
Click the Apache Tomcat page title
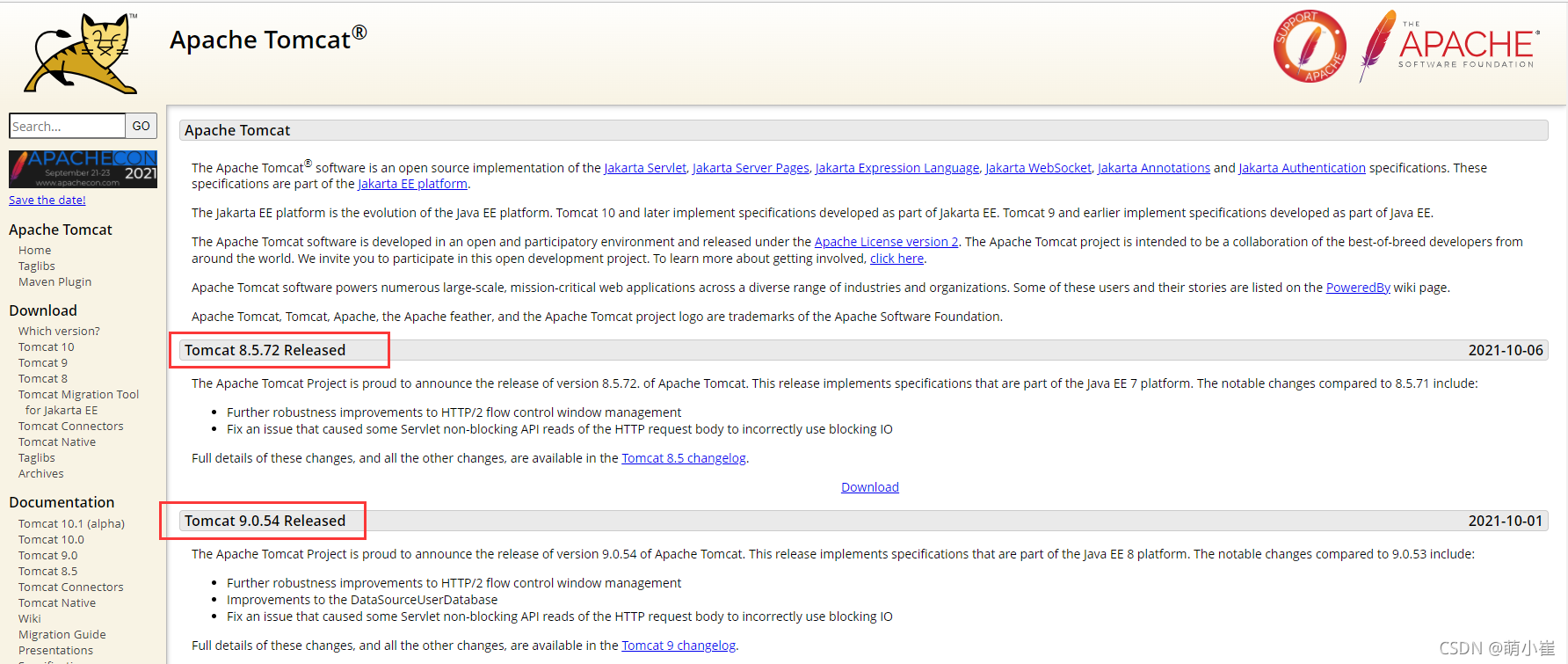point(268,39)
